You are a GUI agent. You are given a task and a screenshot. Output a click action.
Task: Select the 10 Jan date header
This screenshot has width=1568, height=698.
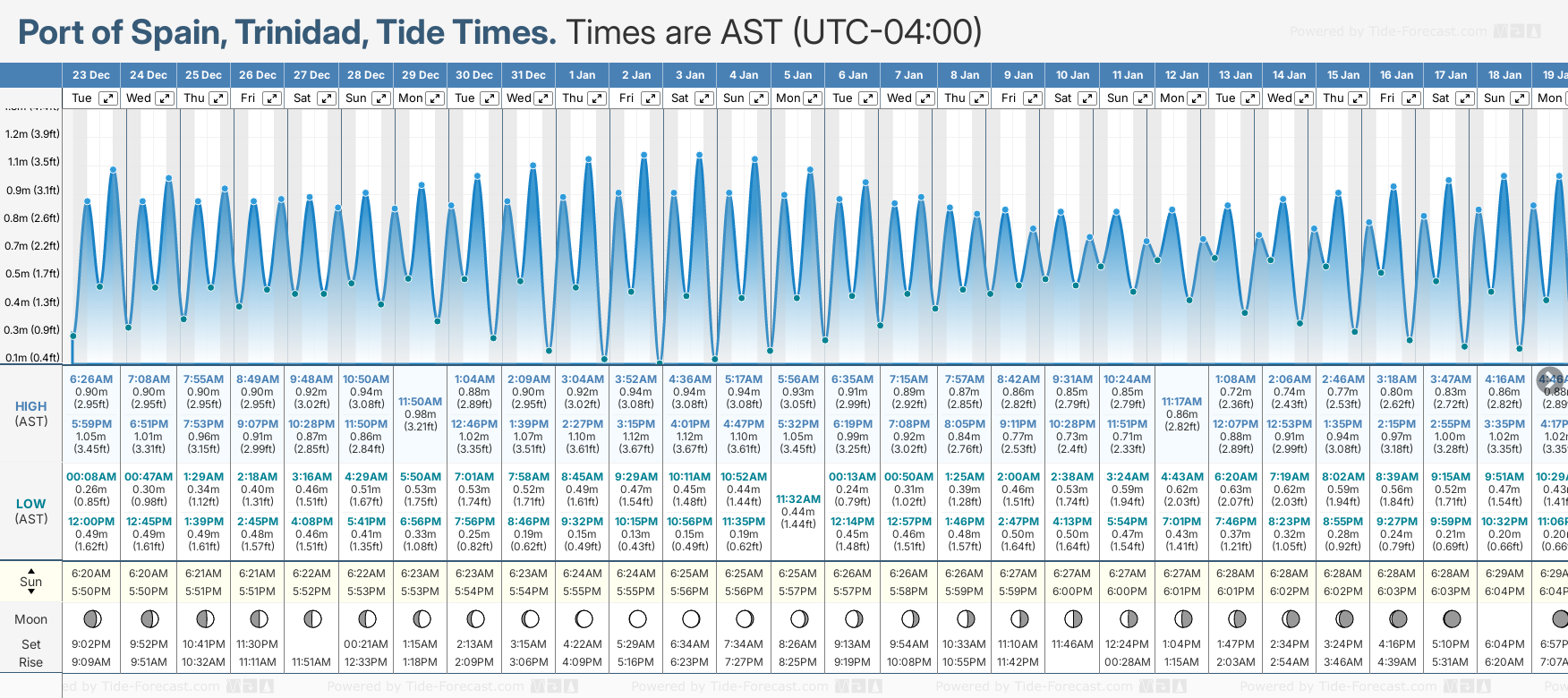(1072, 75)
